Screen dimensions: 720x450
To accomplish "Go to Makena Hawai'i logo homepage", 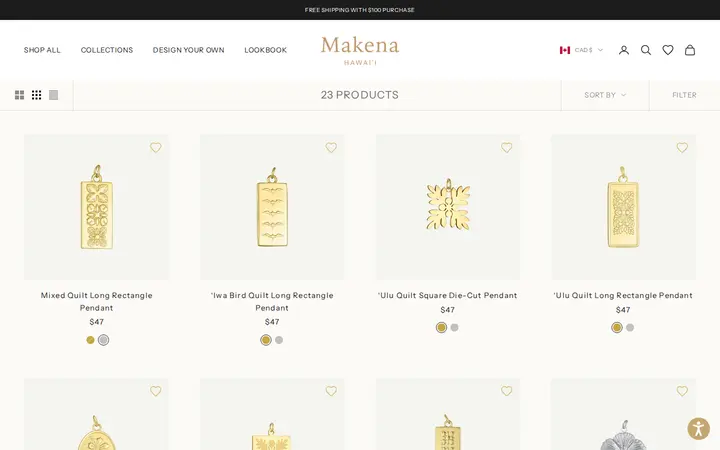I will point(360,51).
